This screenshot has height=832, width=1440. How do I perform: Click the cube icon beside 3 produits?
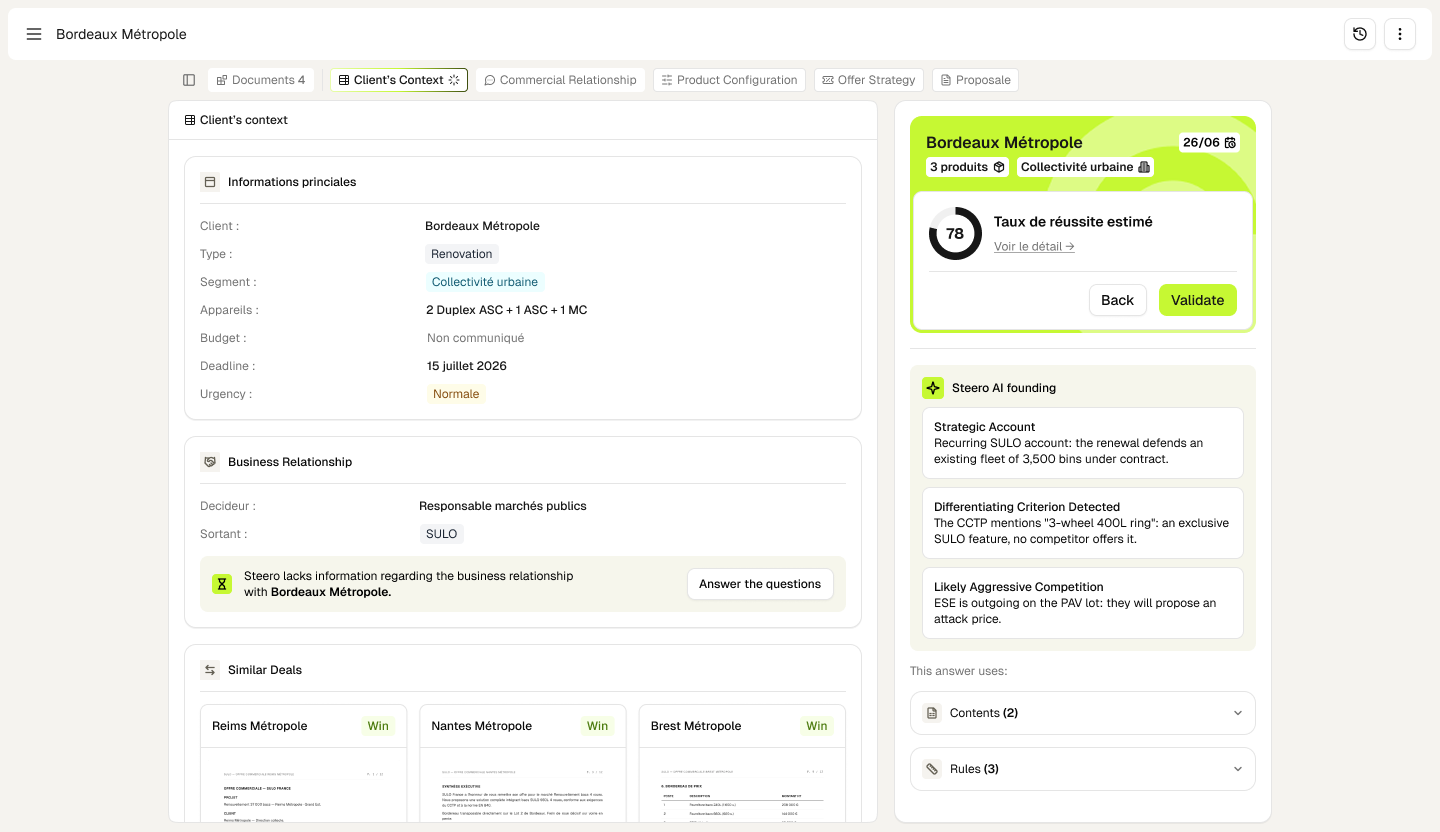(998, 167)
